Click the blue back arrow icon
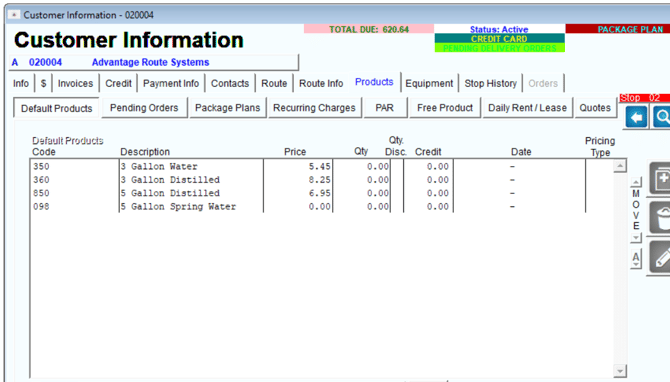 pos(637,117)
